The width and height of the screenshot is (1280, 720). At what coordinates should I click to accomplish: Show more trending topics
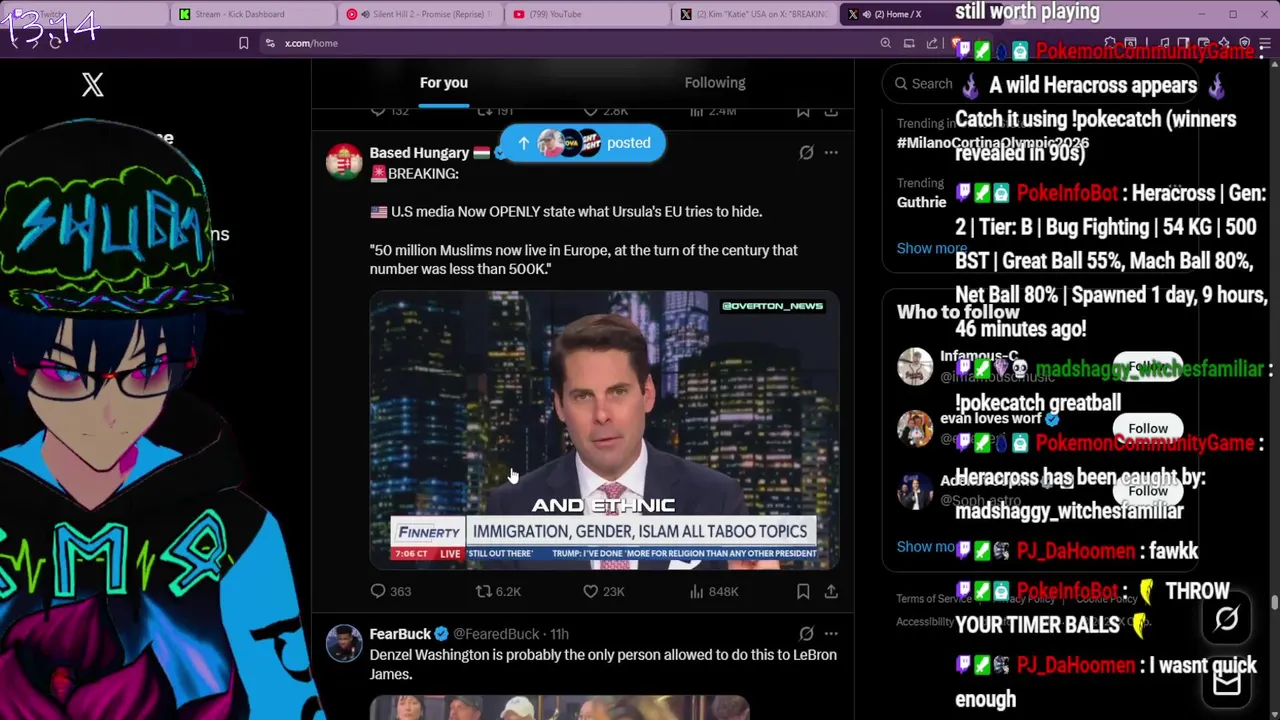(931, 248)
